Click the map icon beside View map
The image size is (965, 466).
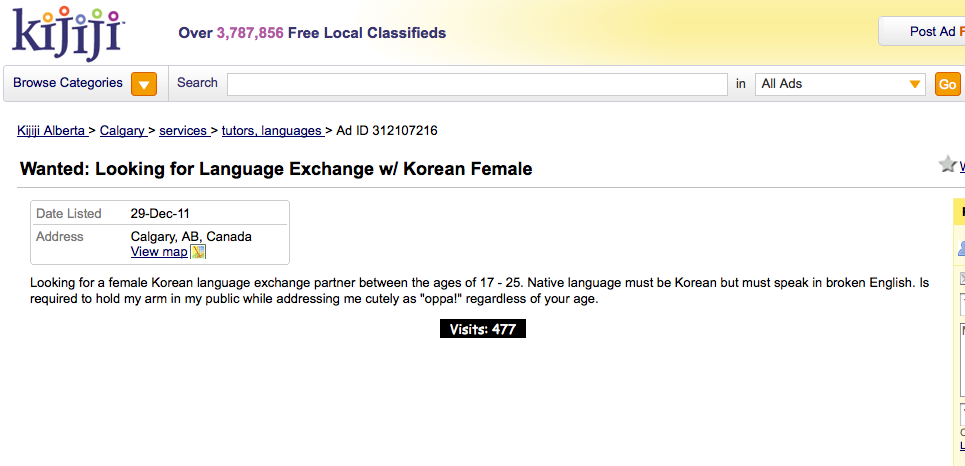click(x=198, y=252)
